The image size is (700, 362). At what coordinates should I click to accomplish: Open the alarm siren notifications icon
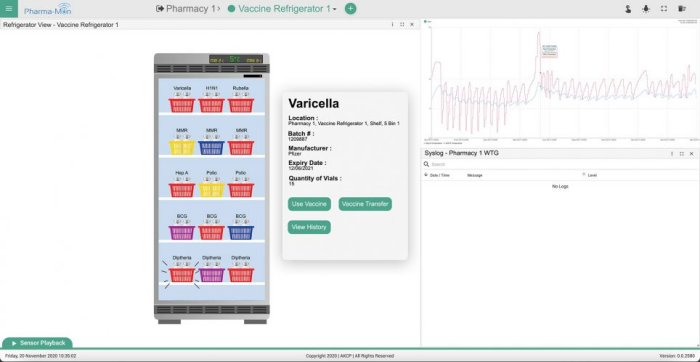646,9
